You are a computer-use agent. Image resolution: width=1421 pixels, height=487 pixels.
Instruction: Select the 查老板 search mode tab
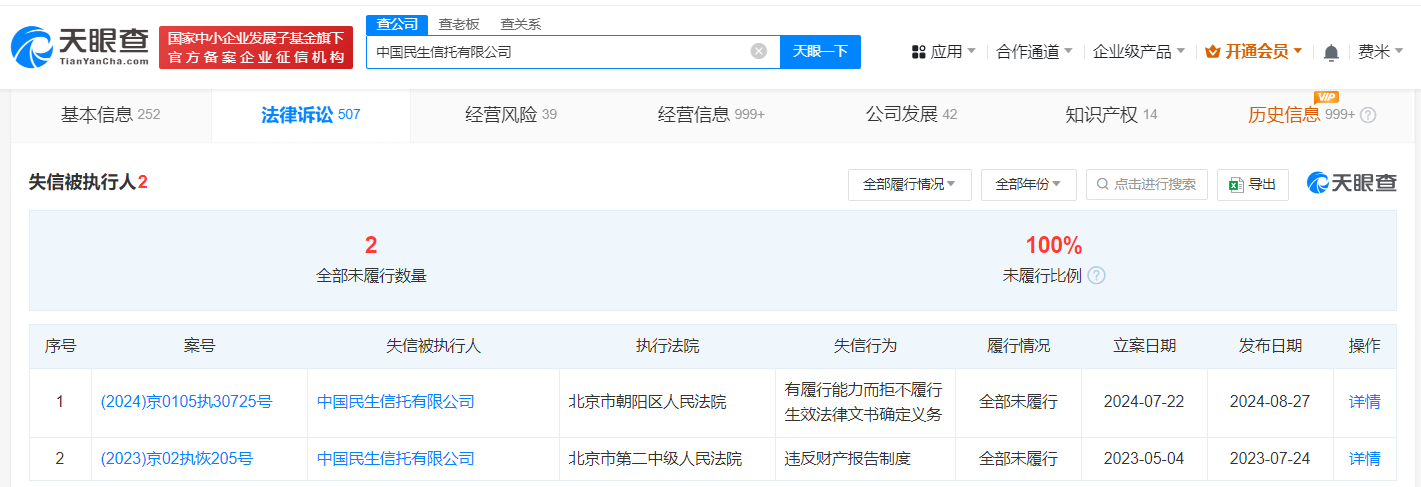point(459,24)
